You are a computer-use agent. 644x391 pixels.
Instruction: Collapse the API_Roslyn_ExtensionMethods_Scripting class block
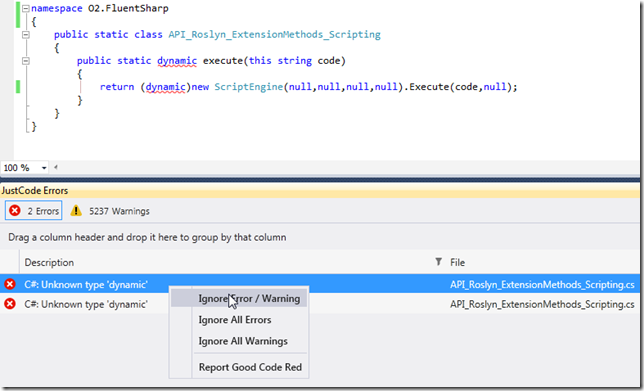(25, 34)
